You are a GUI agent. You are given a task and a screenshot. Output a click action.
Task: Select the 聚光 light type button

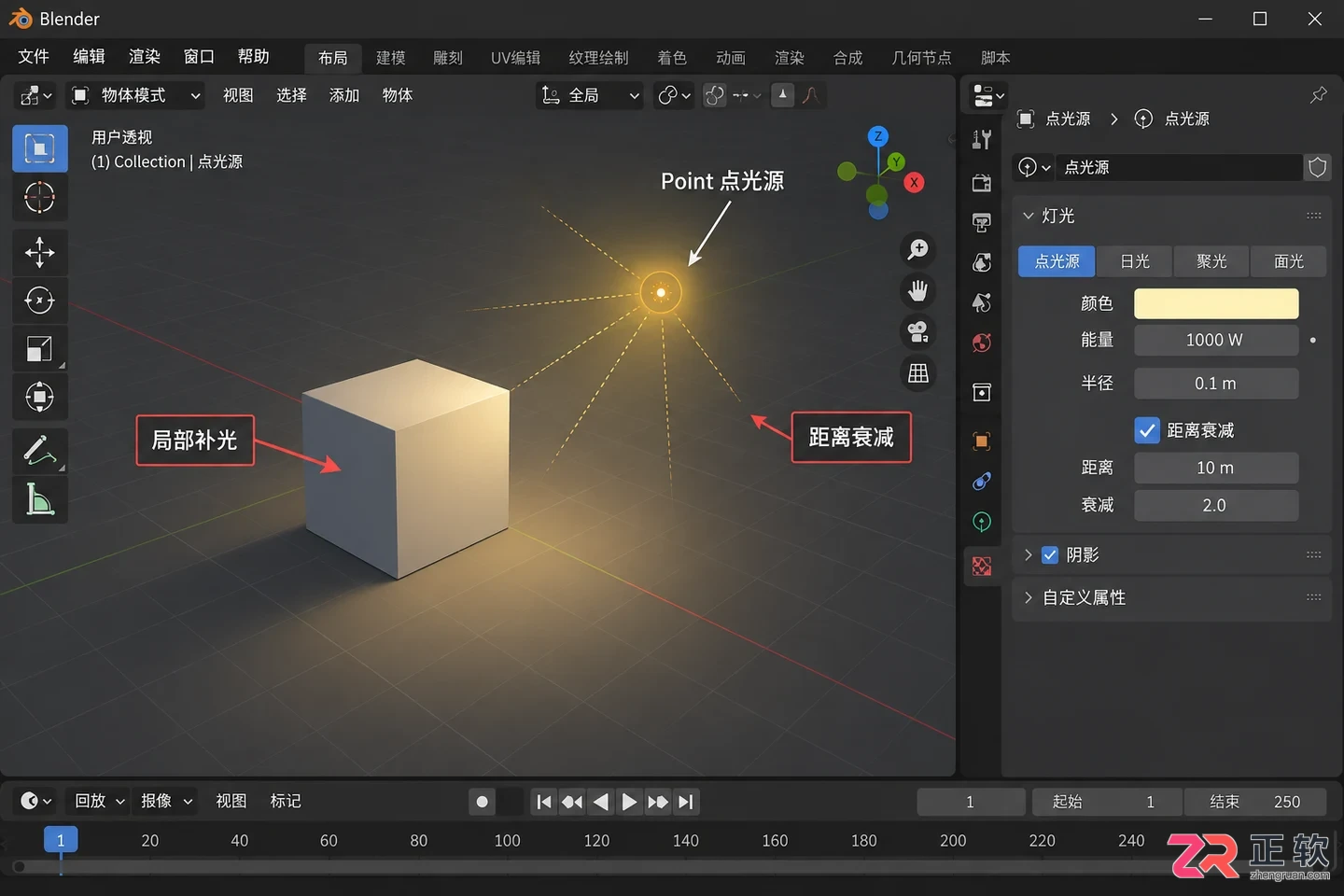point(1211,261)
